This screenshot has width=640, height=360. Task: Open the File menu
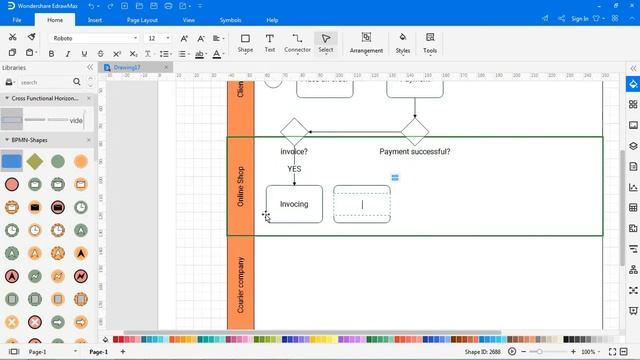(x=17, y=20)
